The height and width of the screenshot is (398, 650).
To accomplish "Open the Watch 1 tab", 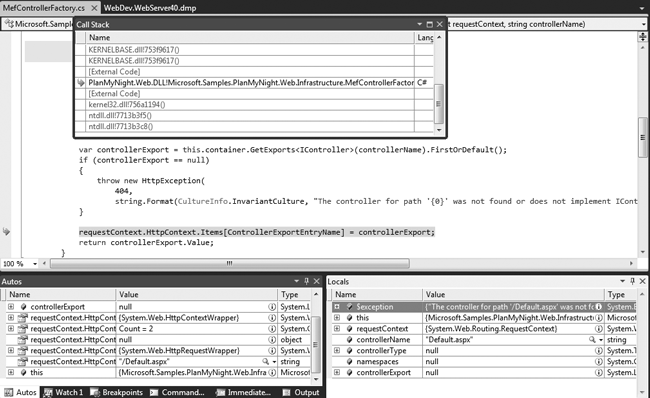I will coord(64,392).
